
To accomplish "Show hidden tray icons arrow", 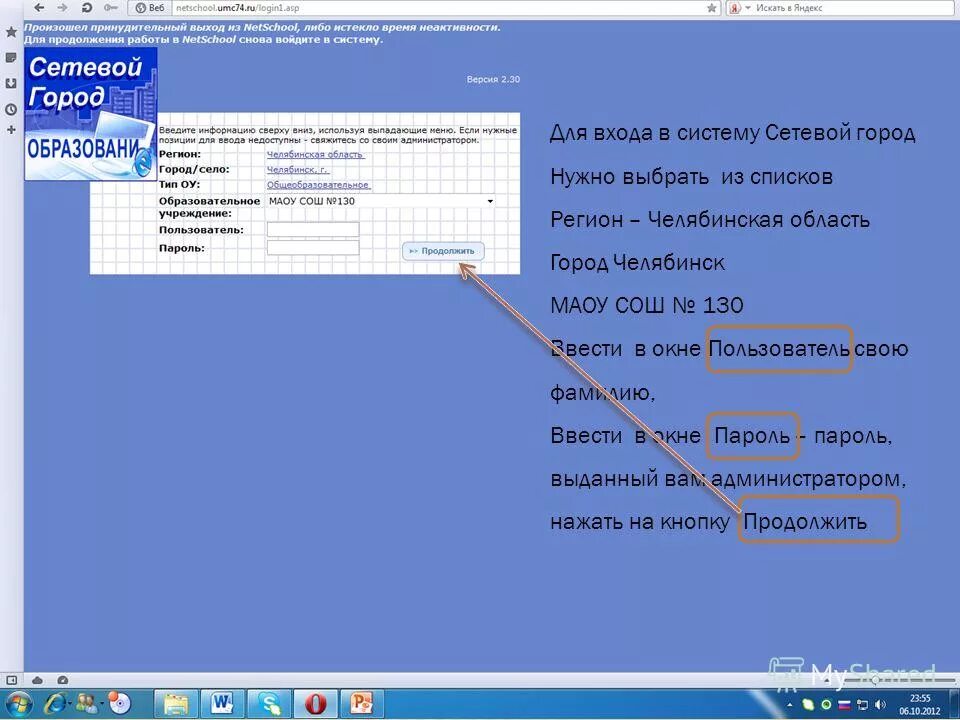I will coord(790,705).
